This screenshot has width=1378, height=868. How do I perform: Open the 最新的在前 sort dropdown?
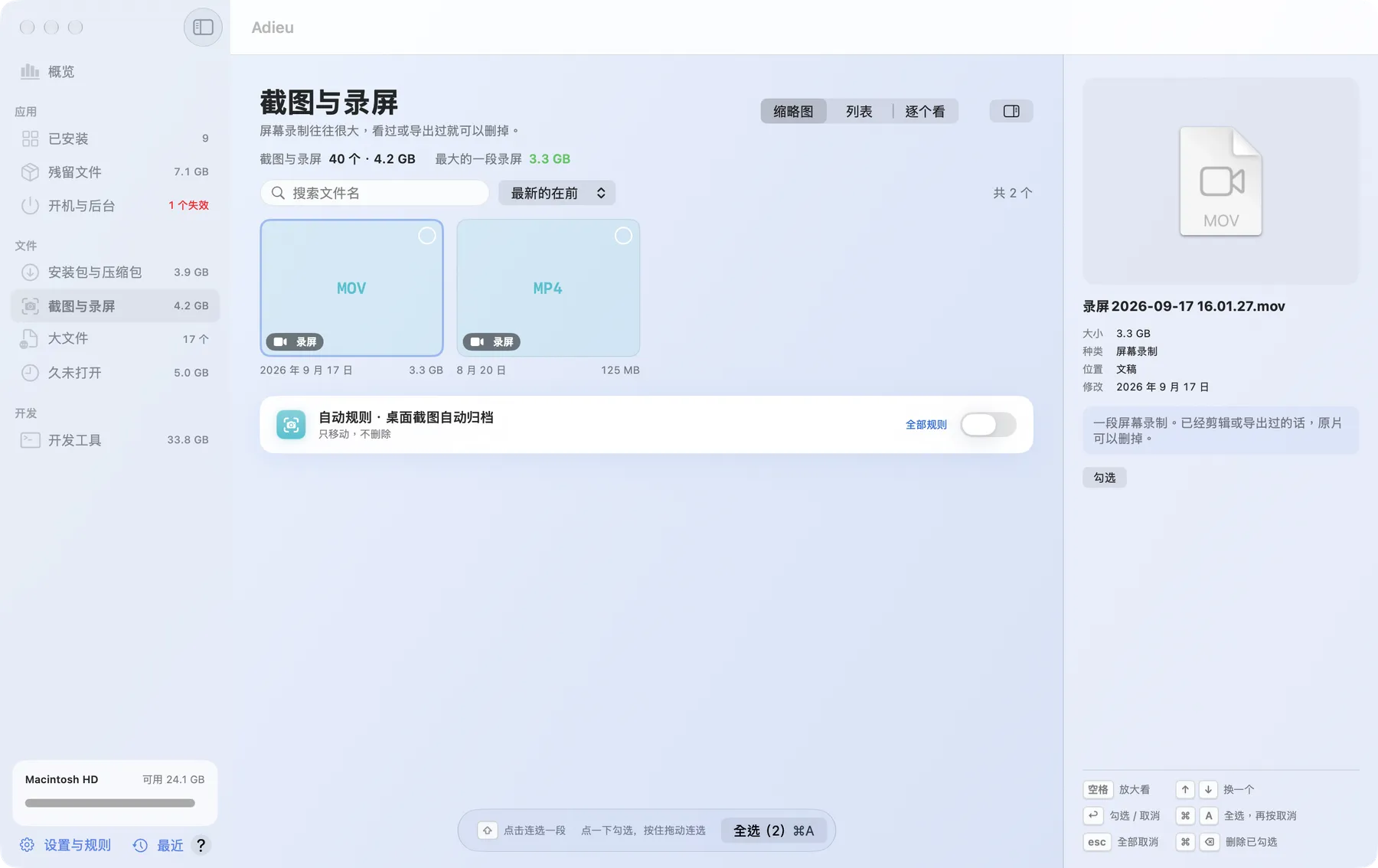pyautogui.click(x=557, y=193)
